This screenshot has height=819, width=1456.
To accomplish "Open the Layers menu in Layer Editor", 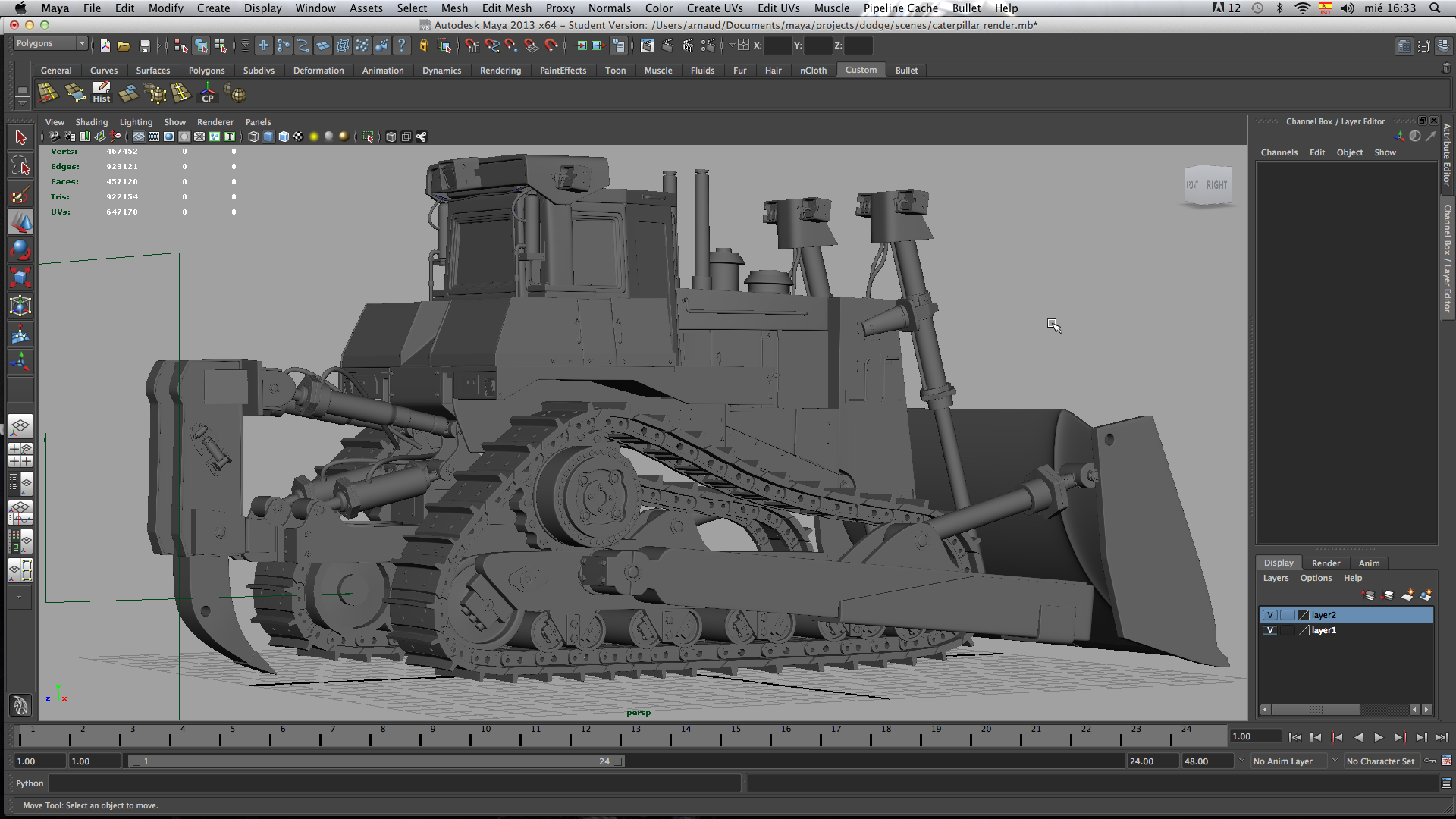I will pos(1276,578).
